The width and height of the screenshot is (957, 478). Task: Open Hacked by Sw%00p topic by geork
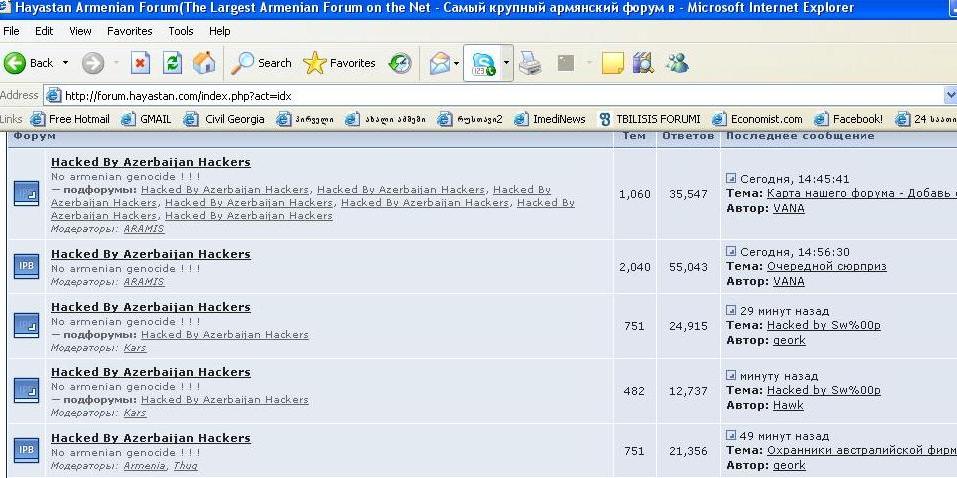823,325
